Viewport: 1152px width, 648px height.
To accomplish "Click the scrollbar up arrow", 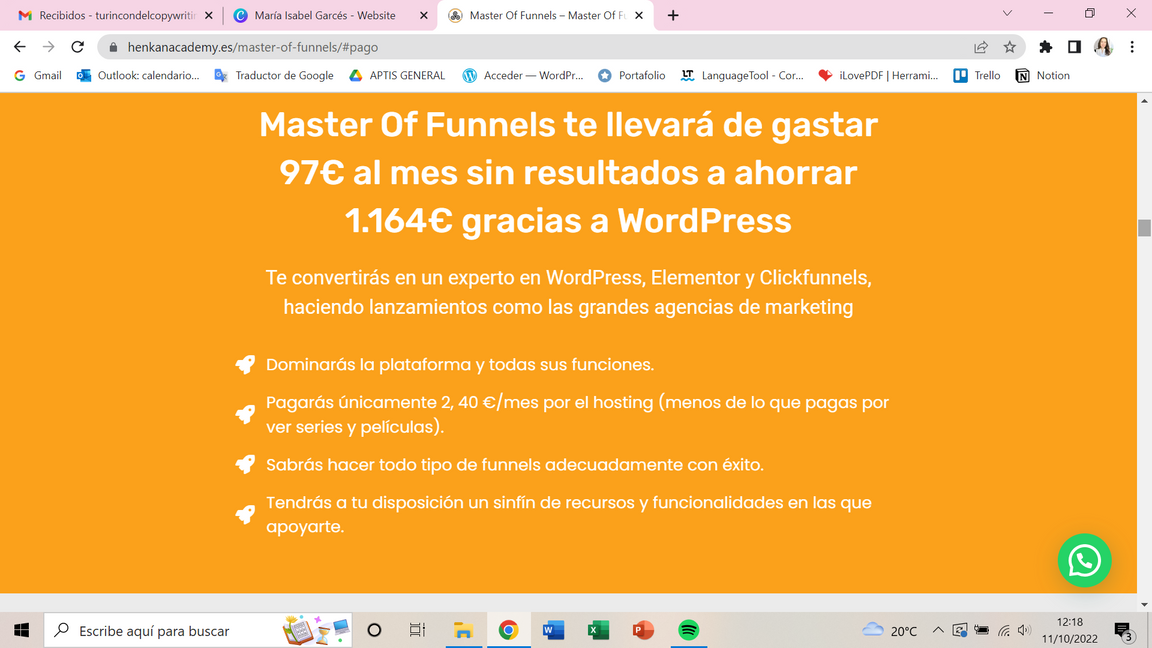I will pos(1144,101).
